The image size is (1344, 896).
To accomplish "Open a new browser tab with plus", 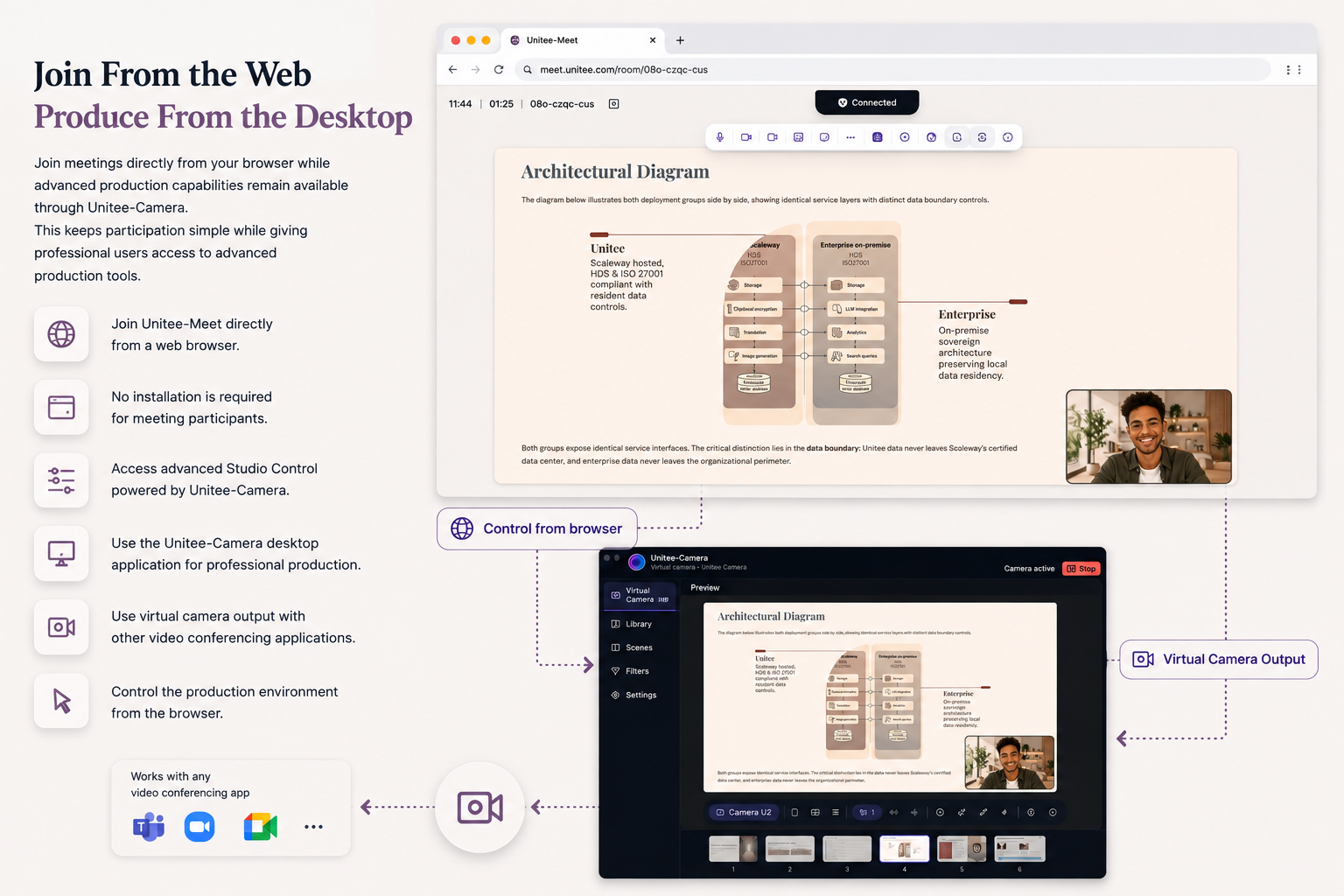I will [x=680, y=40].
